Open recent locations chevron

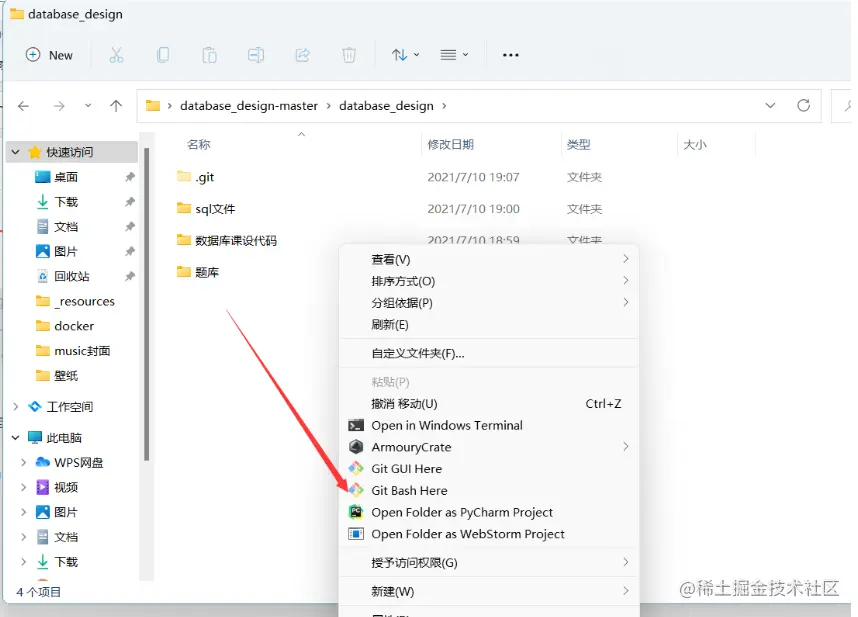click(88, 105)
